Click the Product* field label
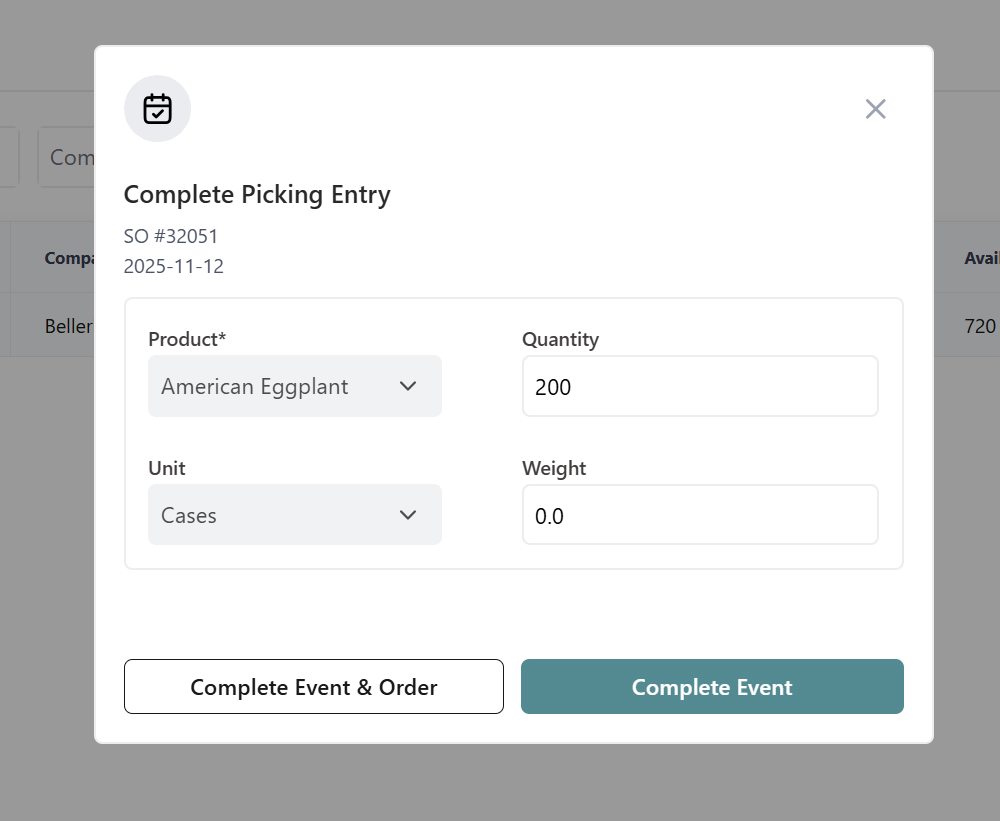This screenshot has height=821, width=1000. [187, 339]
